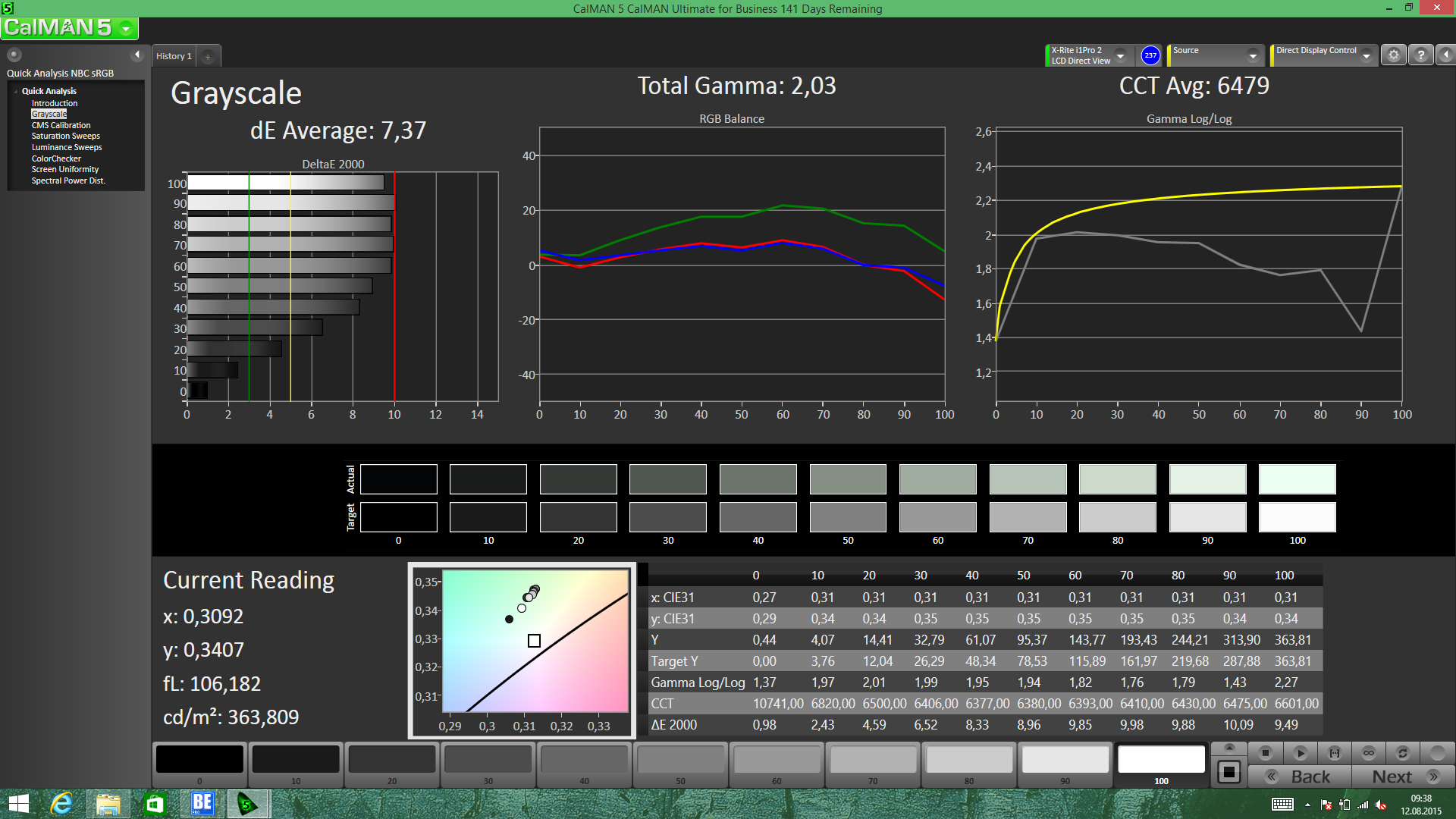Image resolution: width=1456 pixels, height=819 pixels.
Task: Click the continuous infinity reading icon
Action: [1369, 753]
